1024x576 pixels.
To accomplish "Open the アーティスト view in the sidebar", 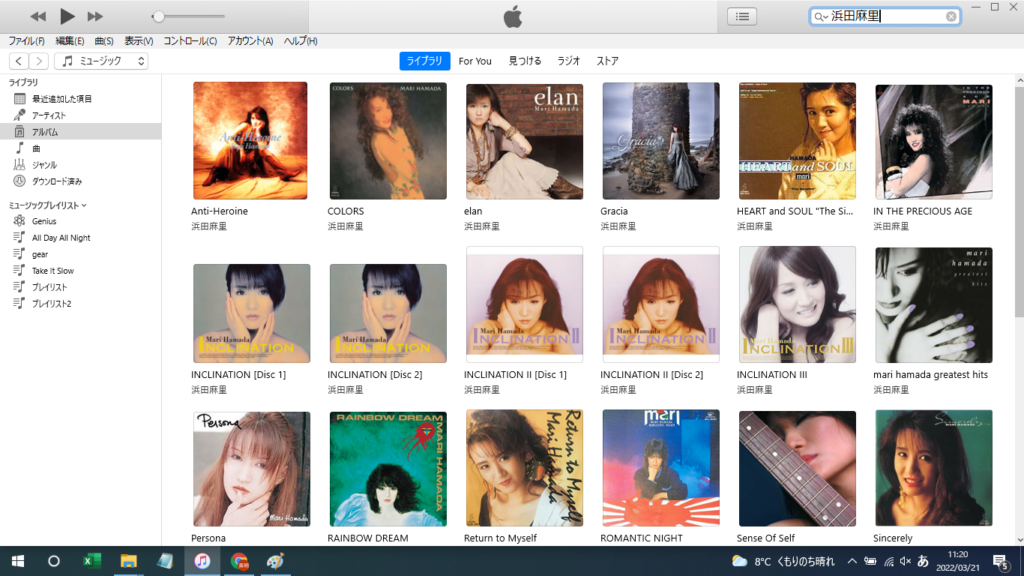I will 48,115.
